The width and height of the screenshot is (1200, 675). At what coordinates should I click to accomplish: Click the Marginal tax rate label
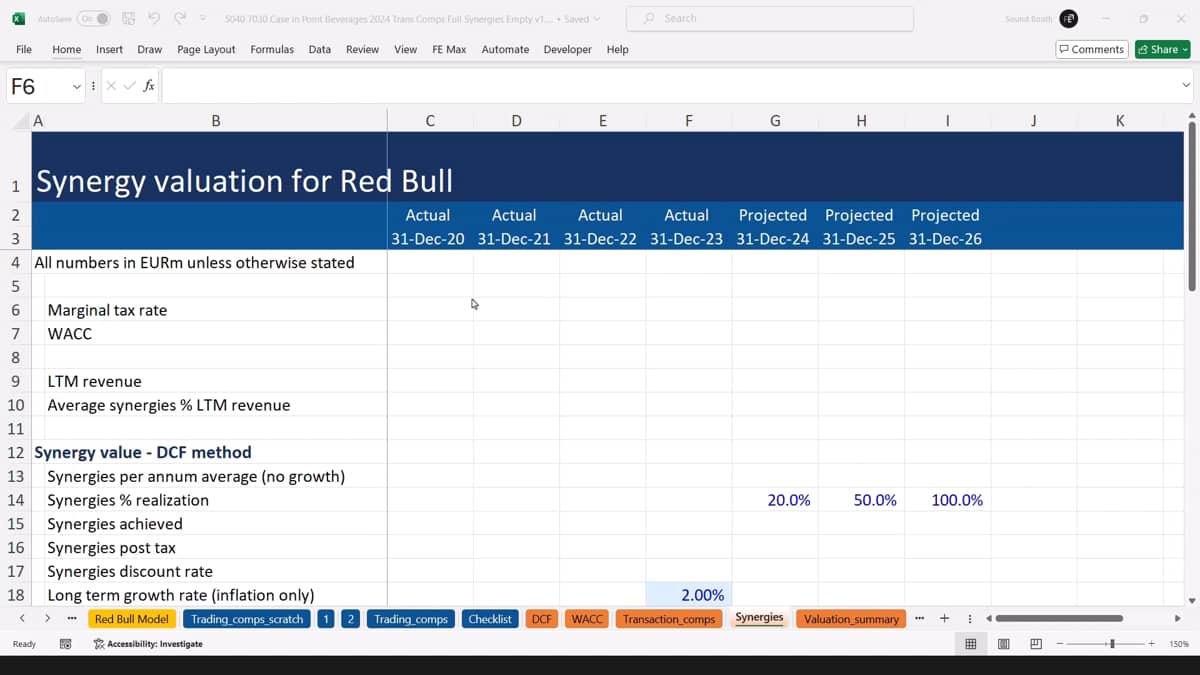pyautogui.click(x=107, y=310)
